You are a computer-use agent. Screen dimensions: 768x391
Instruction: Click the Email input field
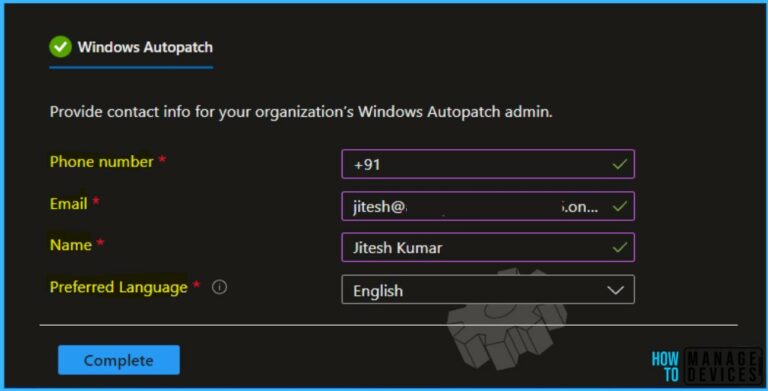488,206
